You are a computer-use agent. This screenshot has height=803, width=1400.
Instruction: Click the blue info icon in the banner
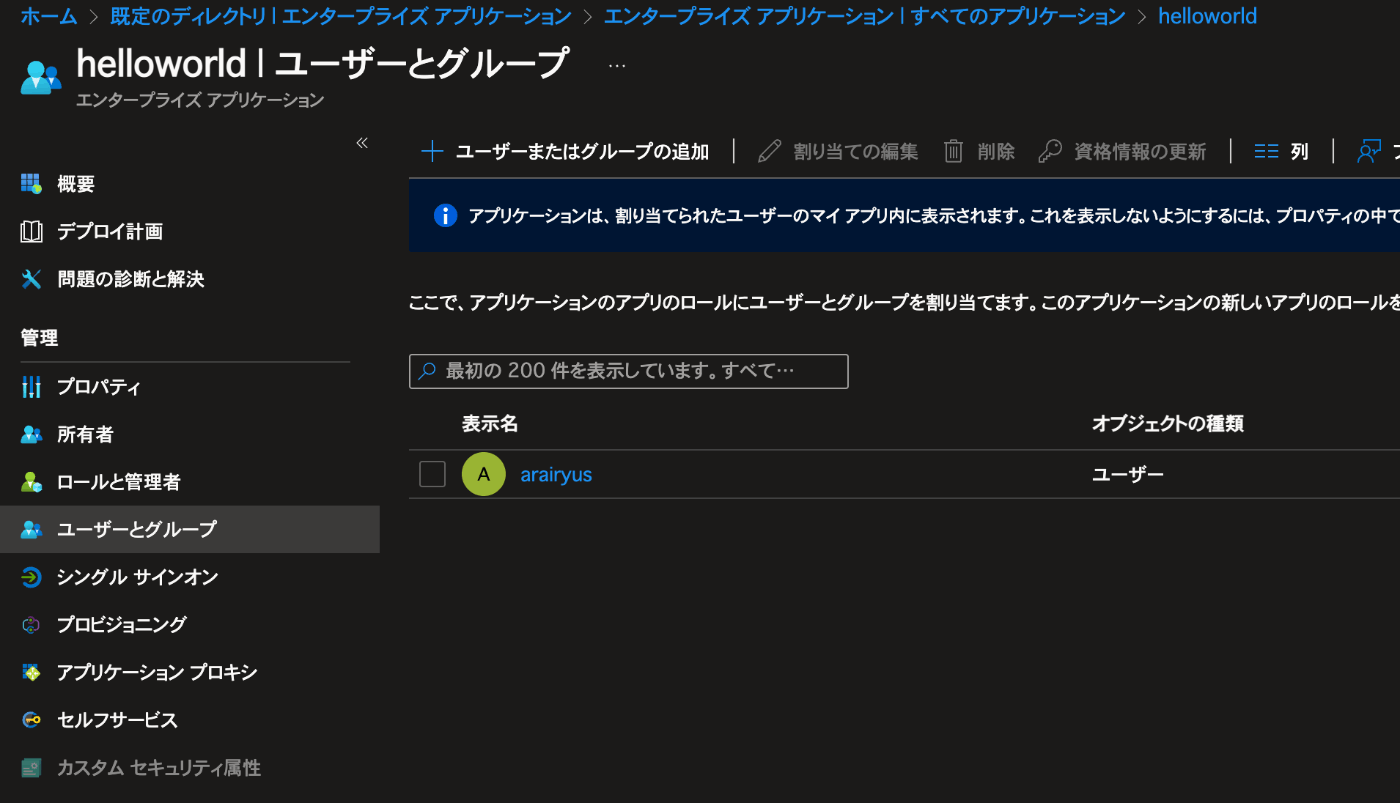click(x=445, y=215)
